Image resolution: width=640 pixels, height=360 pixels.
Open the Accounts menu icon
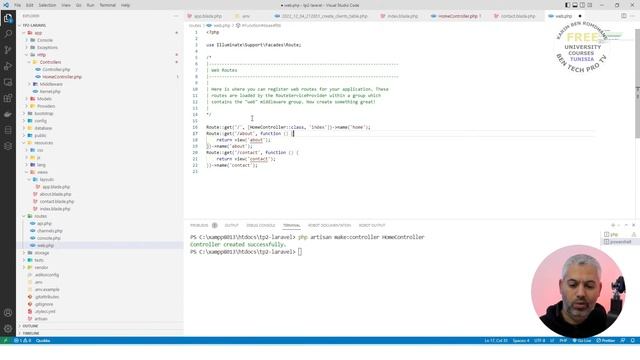8,313
